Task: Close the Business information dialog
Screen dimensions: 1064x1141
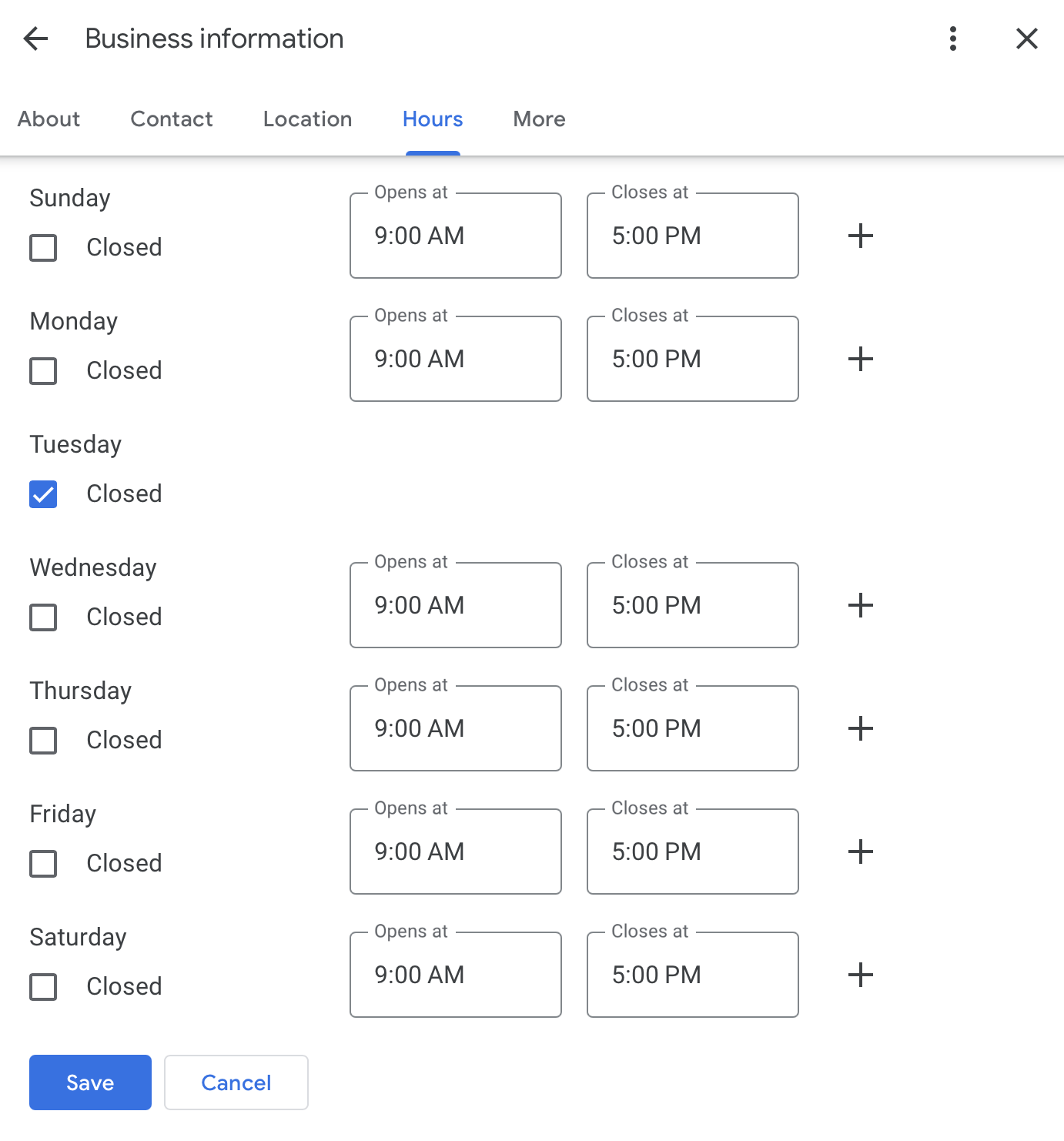Action: (x=1027, y=38)
